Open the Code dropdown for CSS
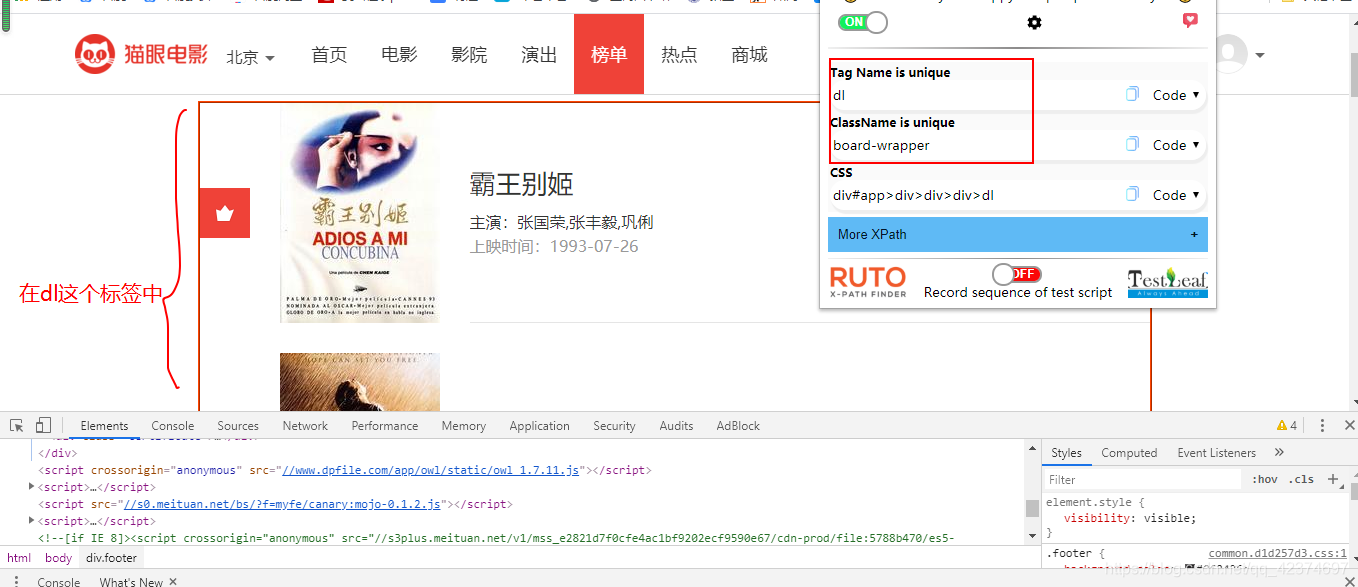1358x587 pixels. [x=1176, y=195]
